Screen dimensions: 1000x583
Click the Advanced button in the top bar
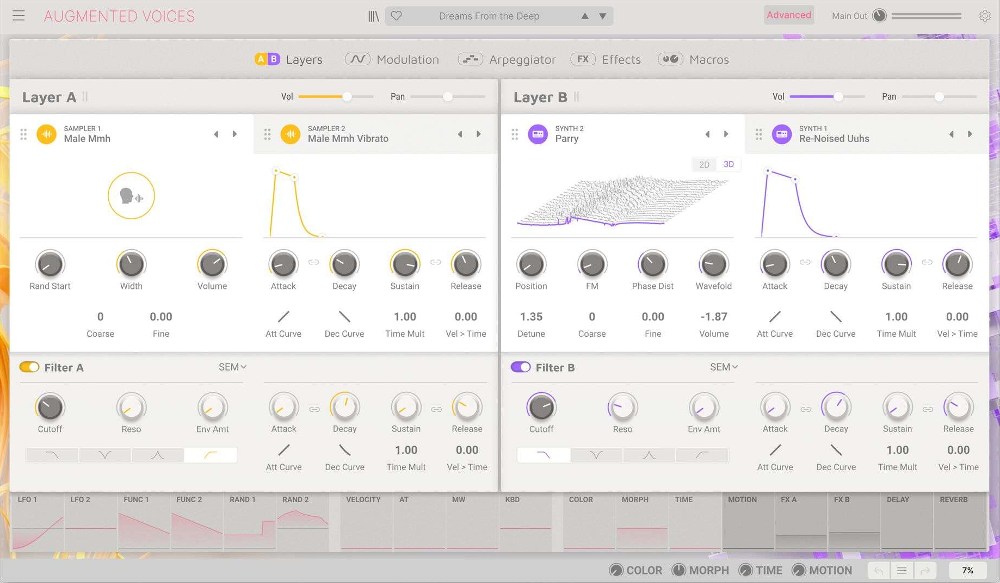tap(788, 14)
